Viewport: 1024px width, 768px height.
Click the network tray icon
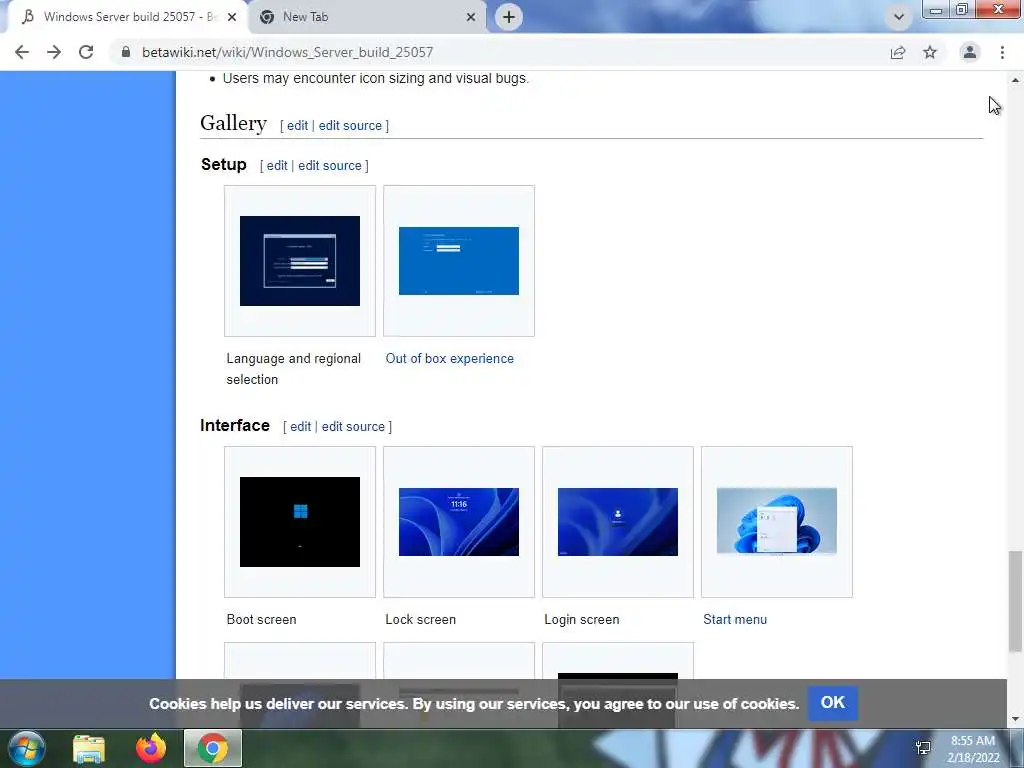coord(923,748)
